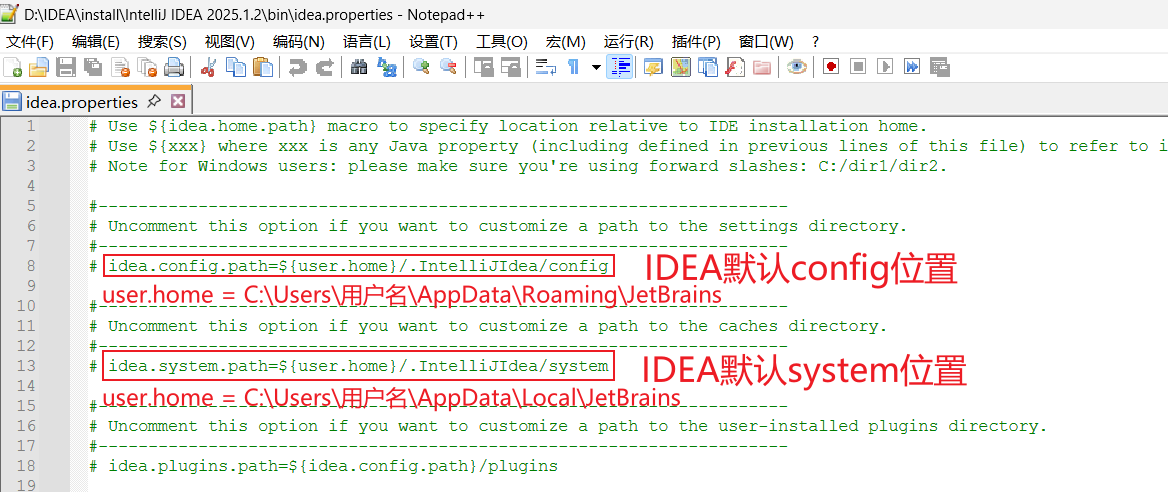Viewport: 1168px width, 492px height.
Task: Open the 编码(N) menu
Action: [298, 42]
